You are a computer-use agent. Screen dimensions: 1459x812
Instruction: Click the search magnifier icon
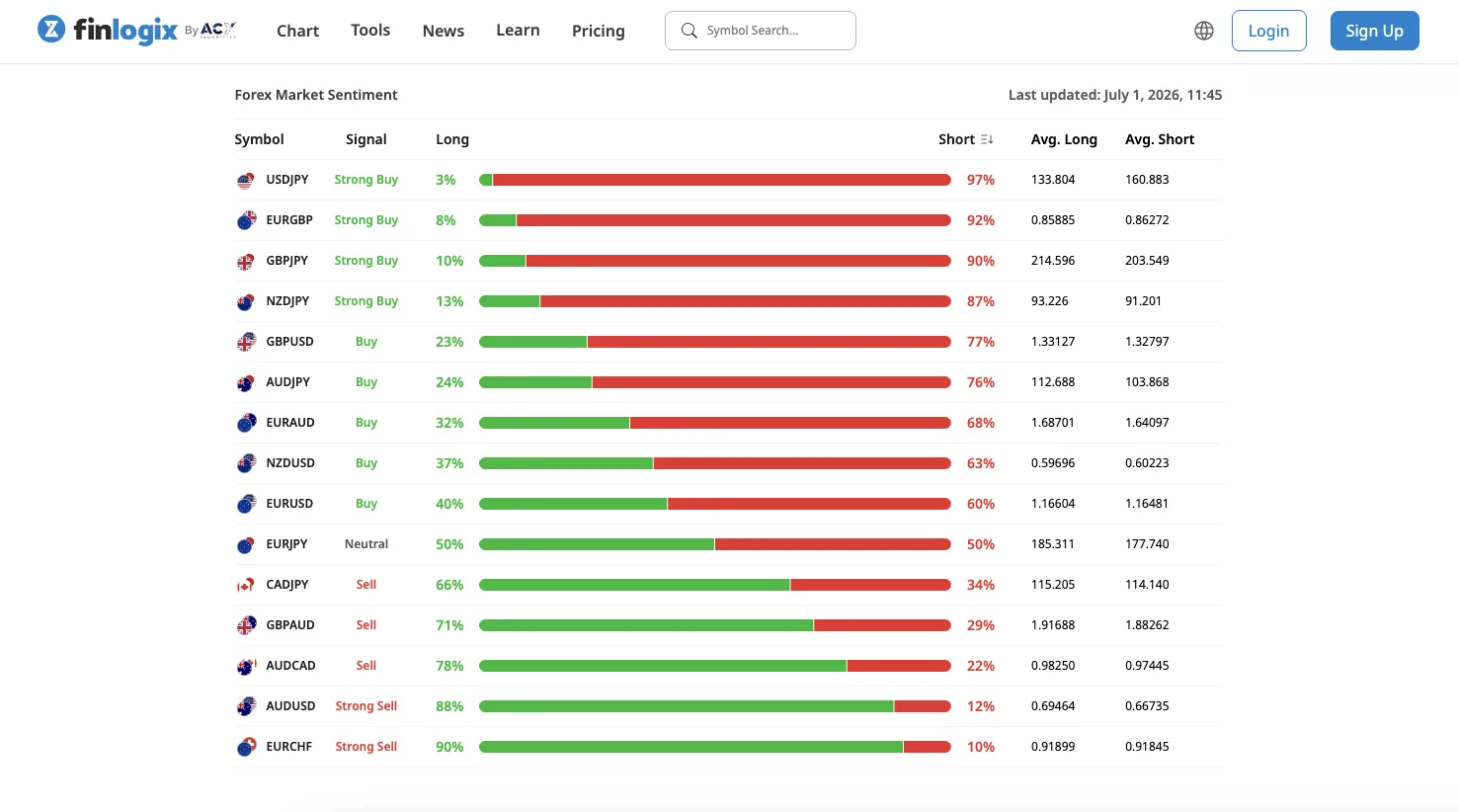click(689, 31)
